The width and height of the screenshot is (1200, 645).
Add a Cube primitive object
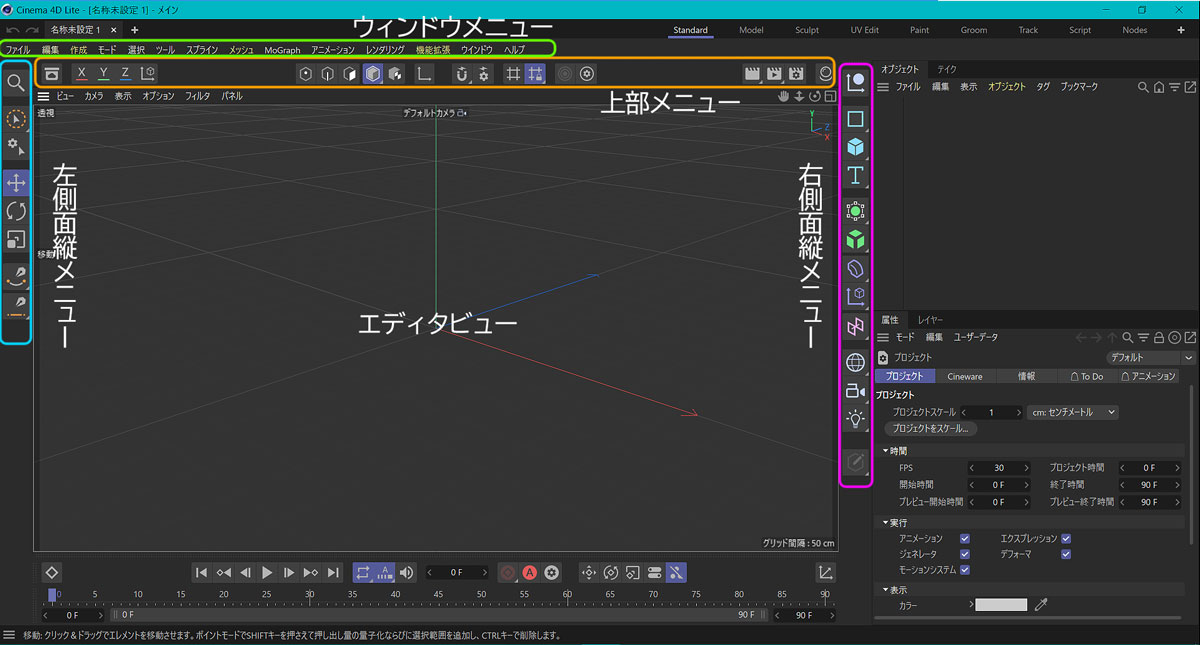[856, 147]
